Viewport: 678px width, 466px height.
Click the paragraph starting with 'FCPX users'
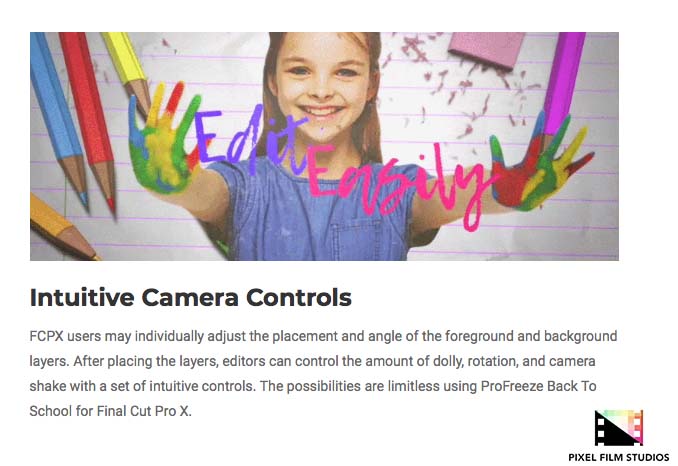(x=323, y=373)
